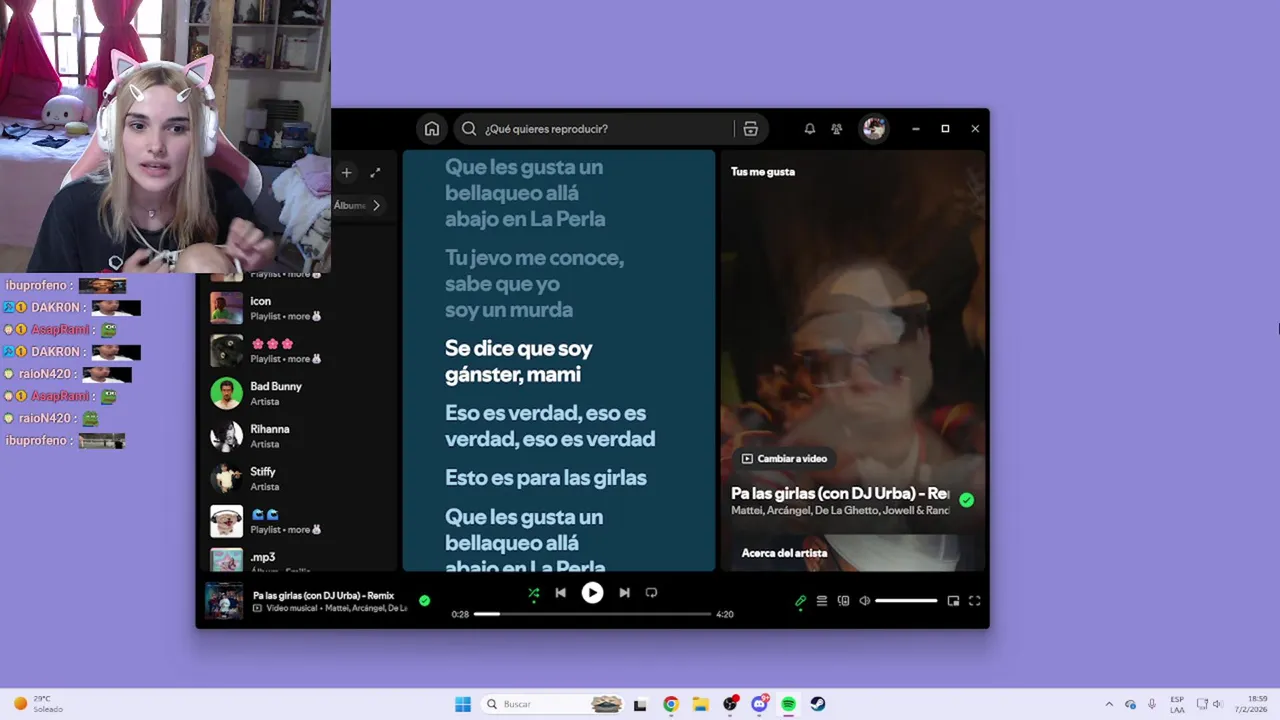Open the lyrics microphone icon
The width and height of the screenshot is (1280, 720).
click(800, 601)
